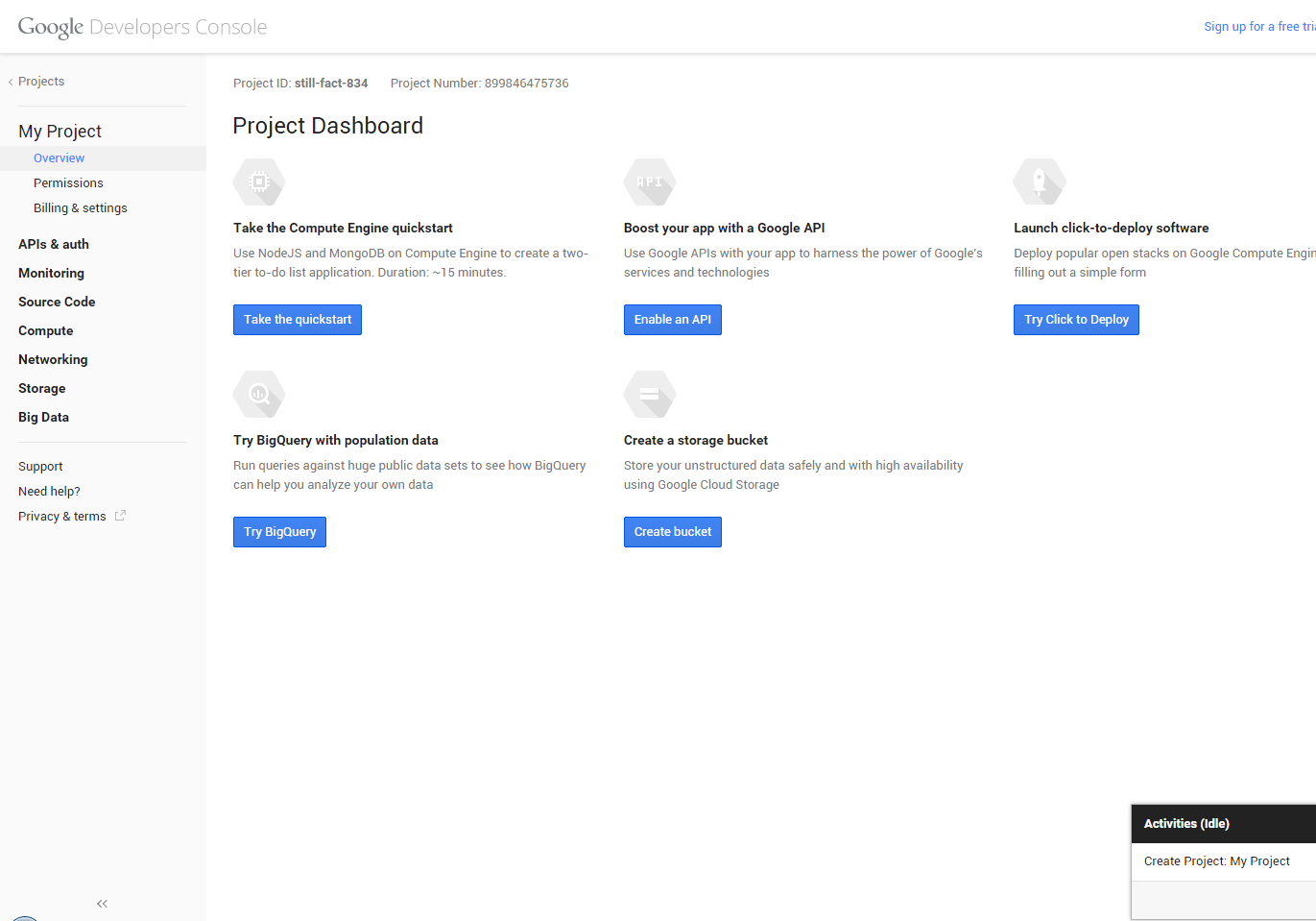Expand the Networking section
1316x921 pixels.
coord(53,360)
